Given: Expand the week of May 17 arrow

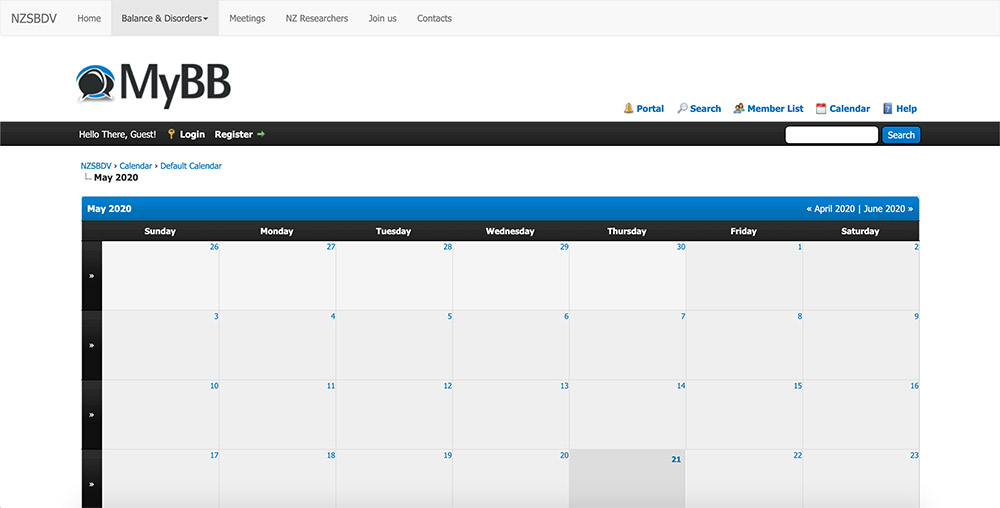Looking at the screenshot, I should [92, 484].
